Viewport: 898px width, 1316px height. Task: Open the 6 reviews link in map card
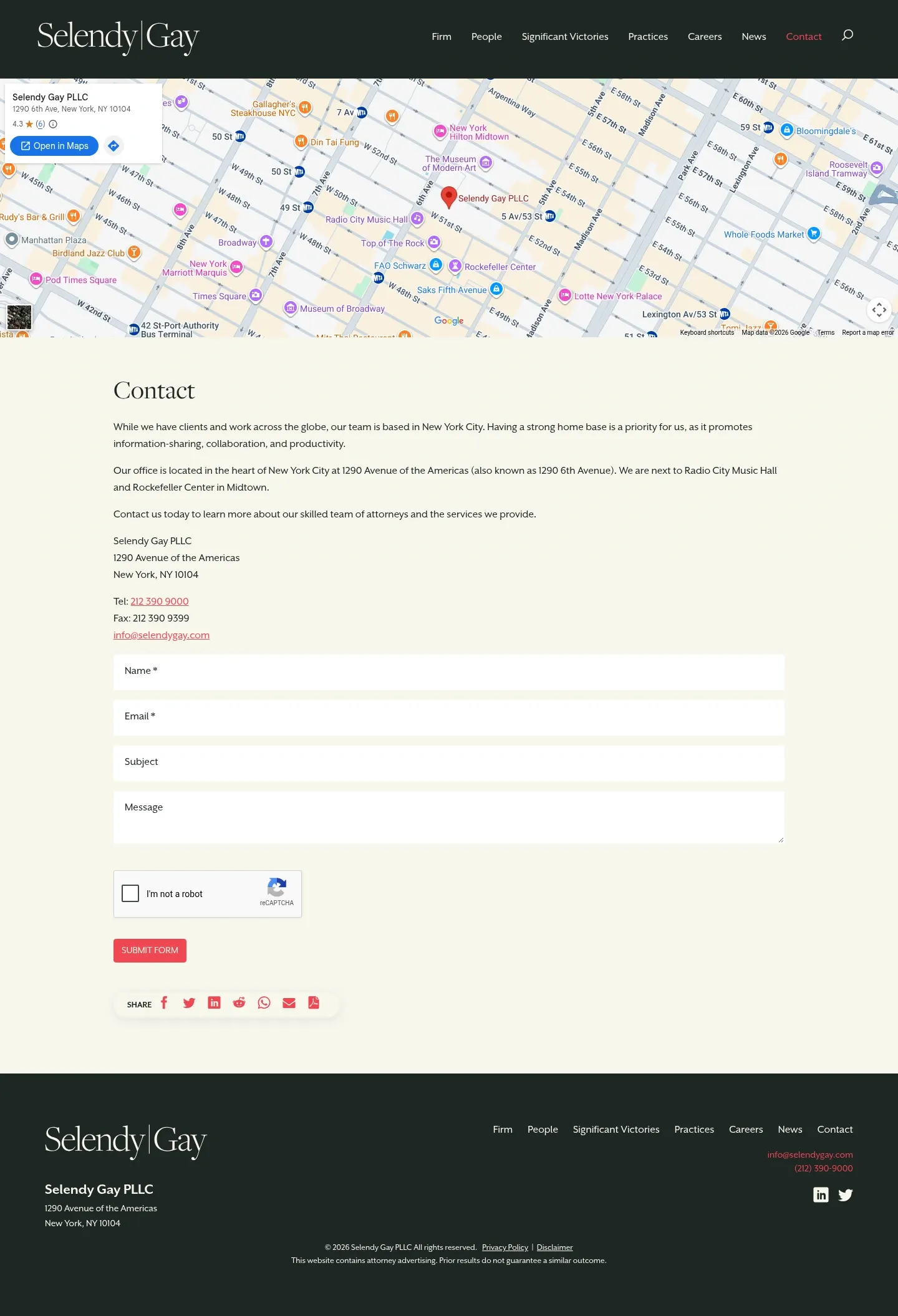click(41, 124)
